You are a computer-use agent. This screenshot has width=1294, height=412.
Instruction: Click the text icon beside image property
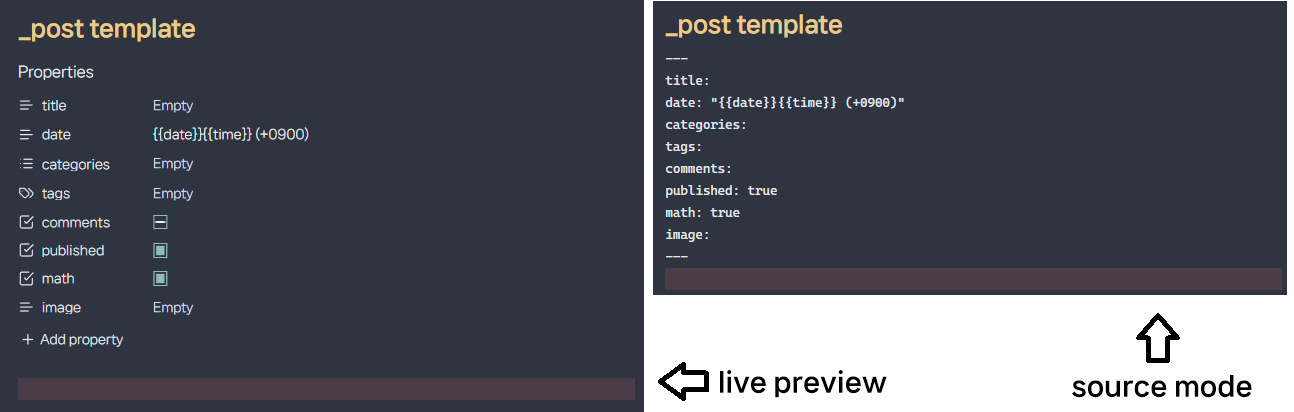click(x=27, y=308)
